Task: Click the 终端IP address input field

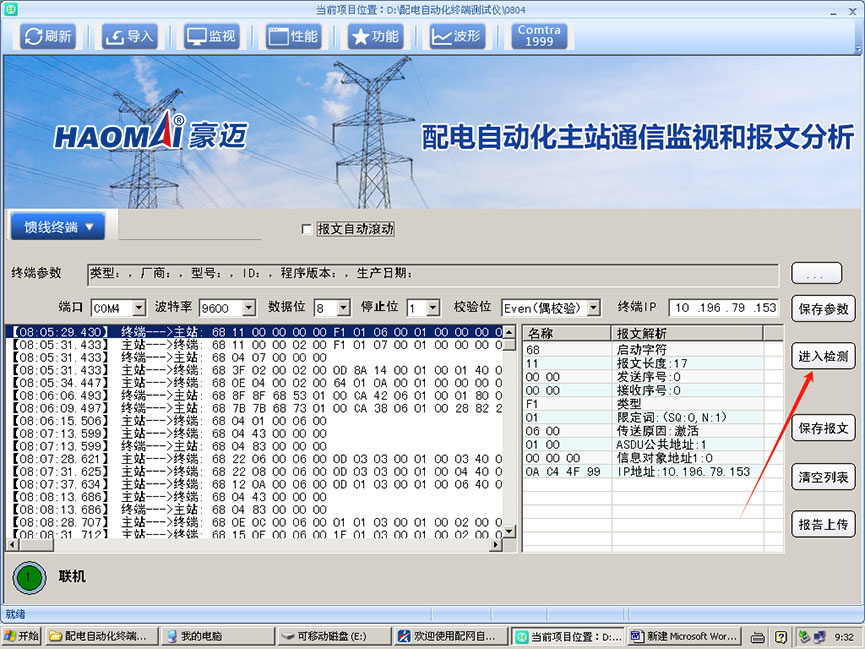Action: click(x=724, y=308)
